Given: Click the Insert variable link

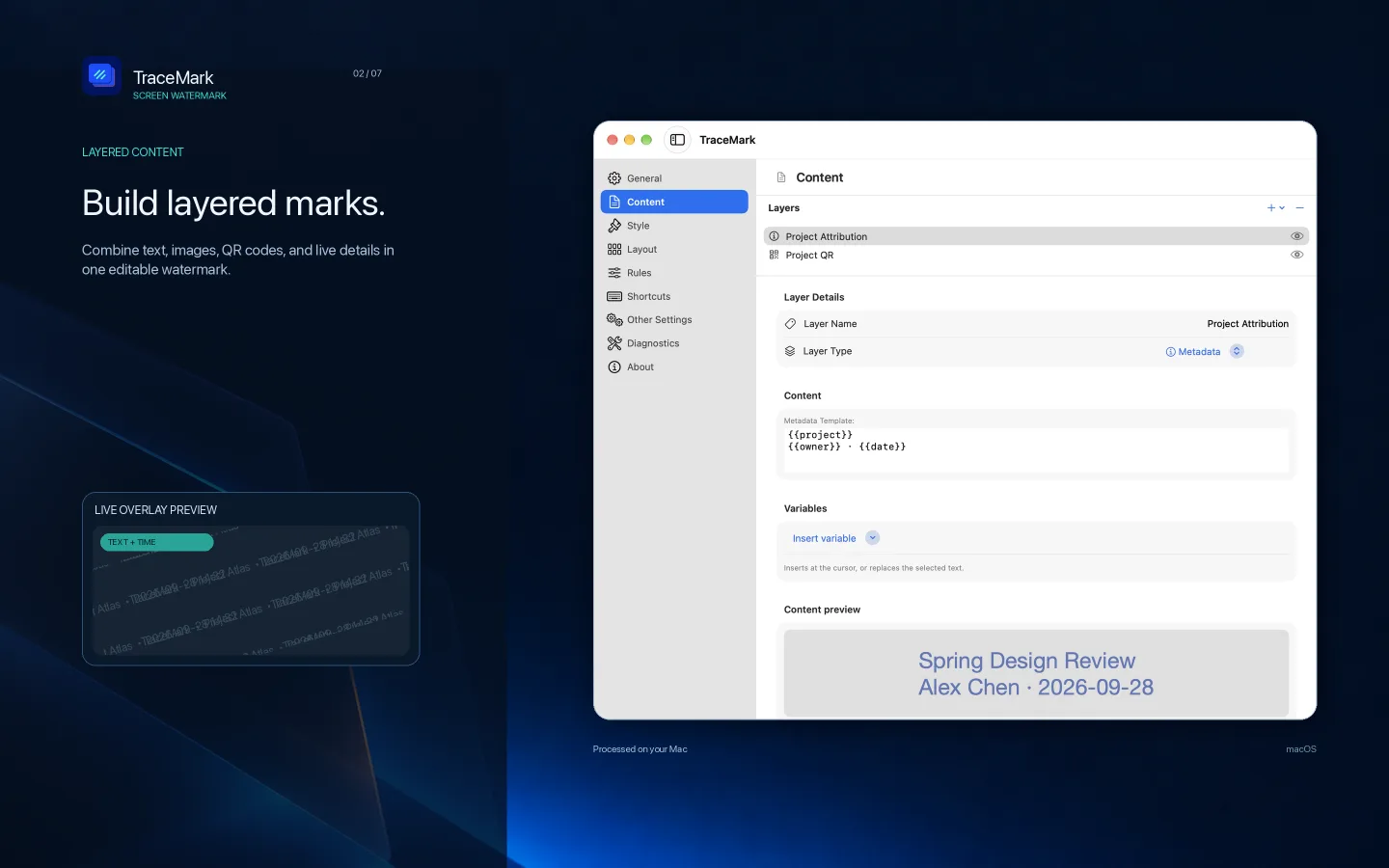Looking at the screenshot, I should 824,538.
